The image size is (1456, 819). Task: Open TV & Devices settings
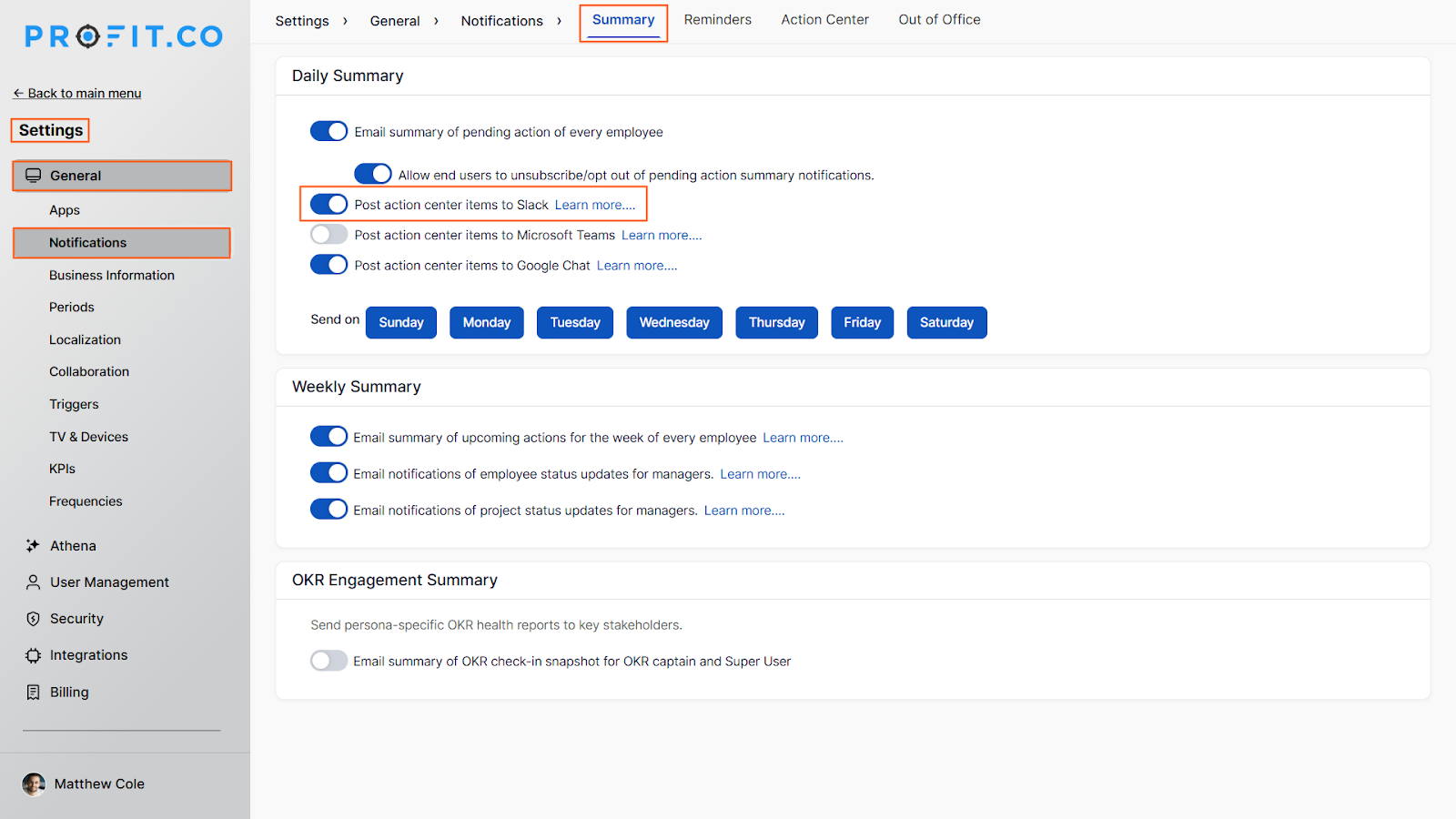(x=88, y=438)
